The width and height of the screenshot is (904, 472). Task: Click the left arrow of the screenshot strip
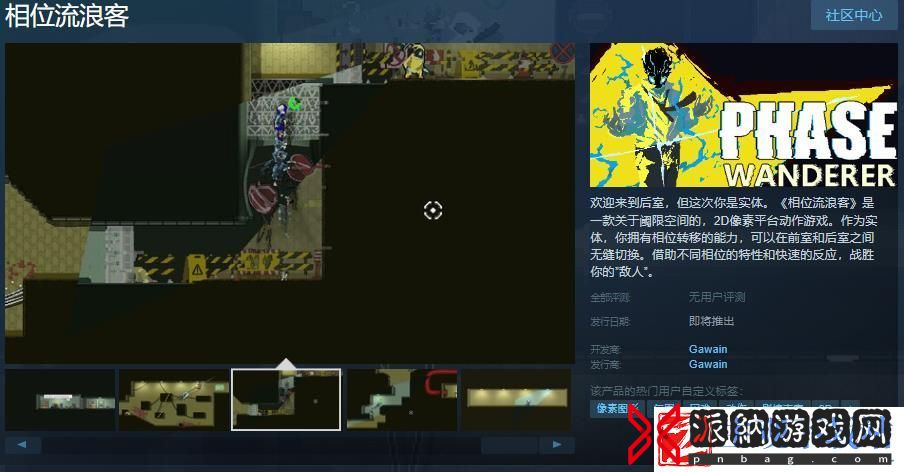click(22, 444)
